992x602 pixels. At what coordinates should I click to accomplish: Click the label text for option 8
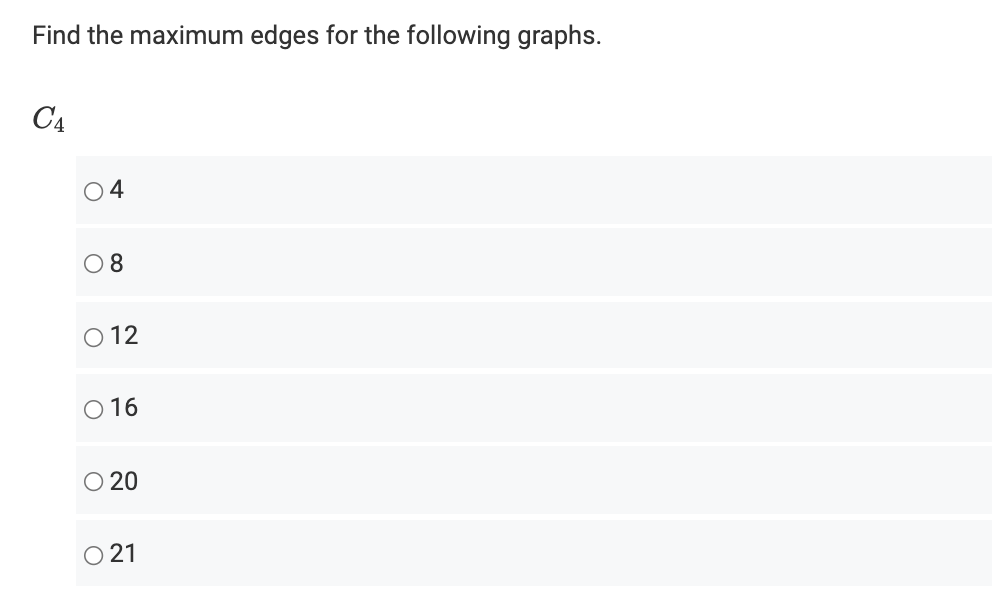point(116,262)
